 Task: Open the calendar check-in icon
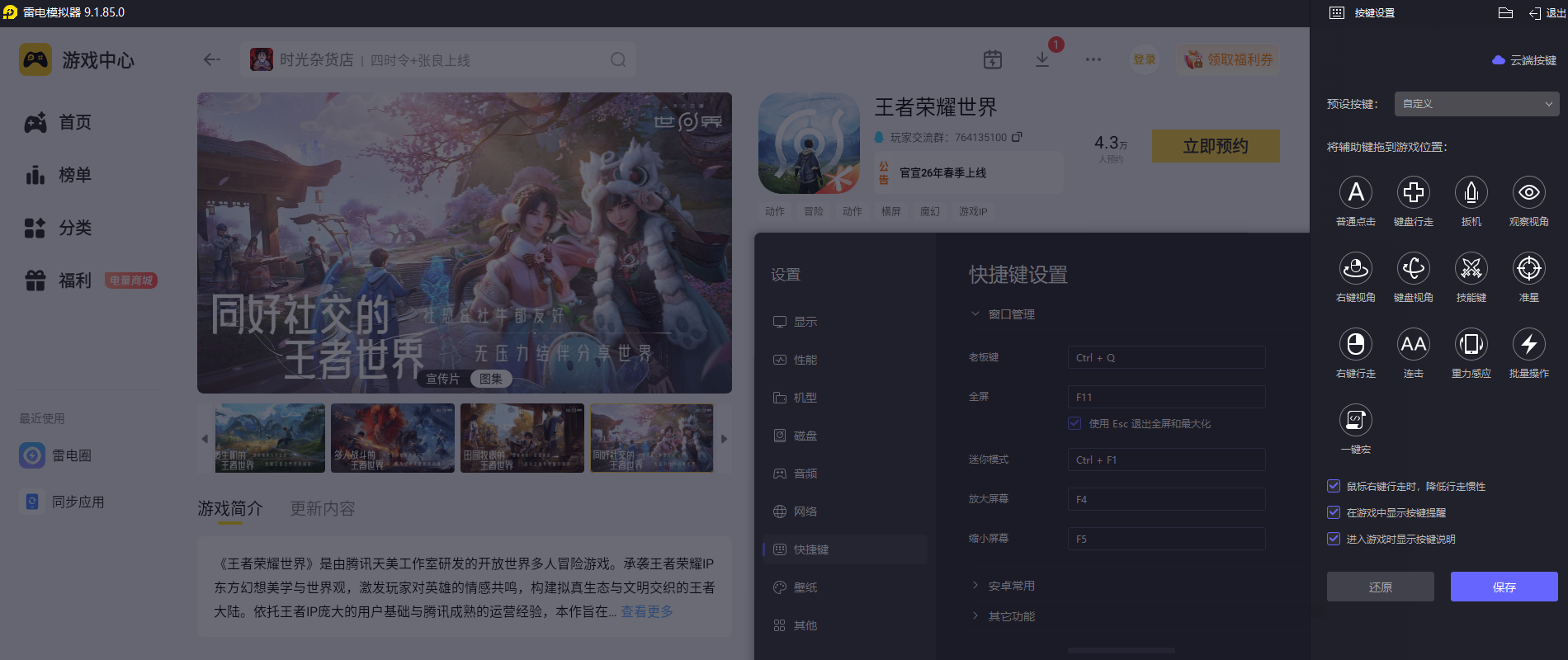point(993,59)
